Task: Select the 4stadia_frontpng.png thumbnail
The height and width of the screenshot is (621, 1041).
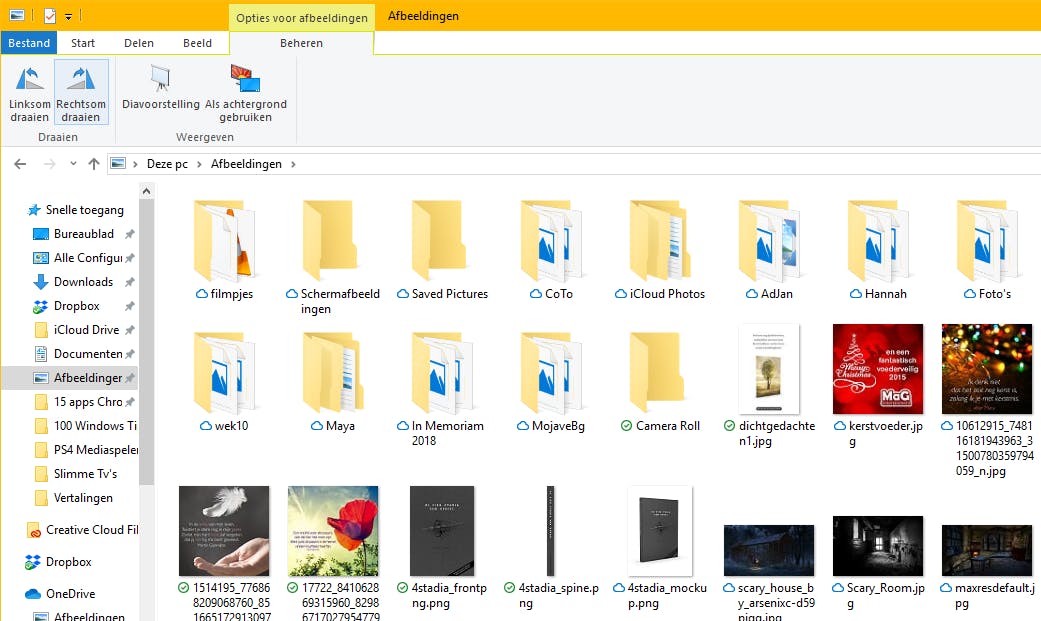Action: 441,531
